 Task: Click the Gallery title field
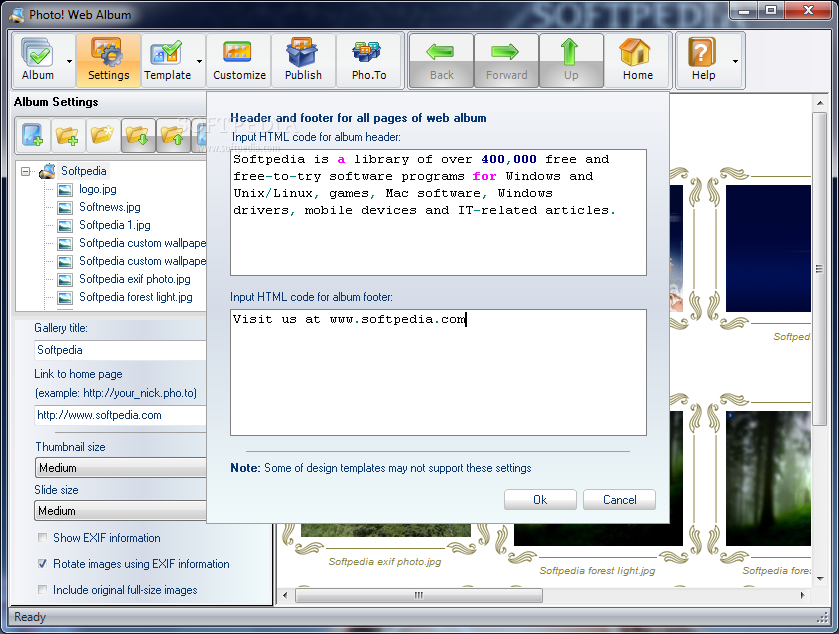click(x=120, y=350)
